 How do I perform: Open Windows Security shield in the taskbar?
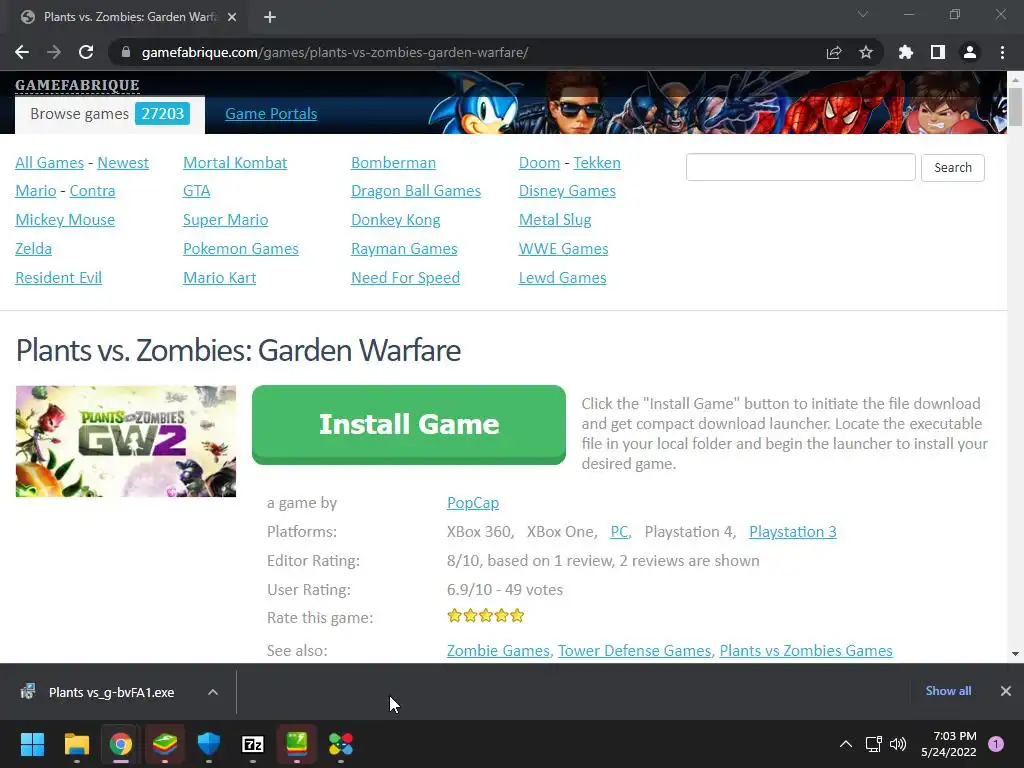209,744
